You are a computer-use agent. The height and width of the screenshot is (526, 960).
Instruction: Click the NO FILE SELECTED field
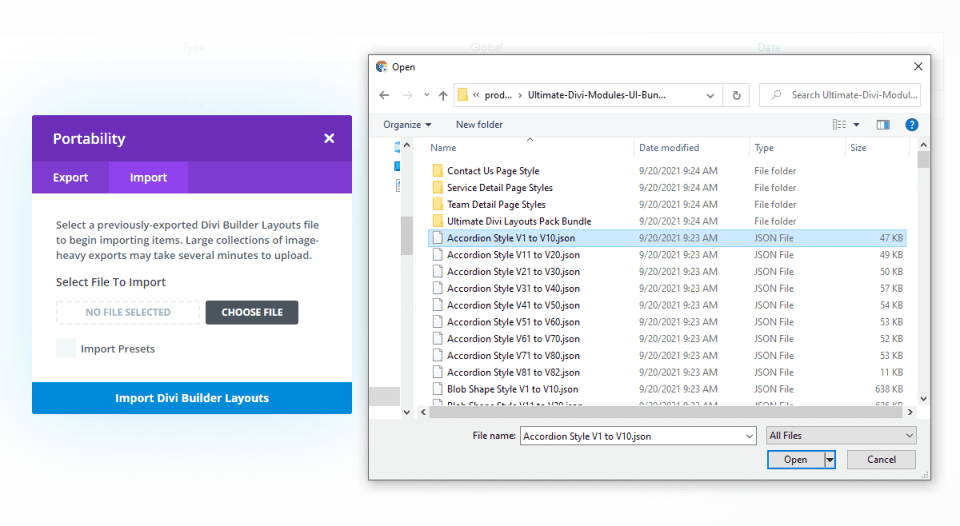pyautogui.click(x=128, y=312)
